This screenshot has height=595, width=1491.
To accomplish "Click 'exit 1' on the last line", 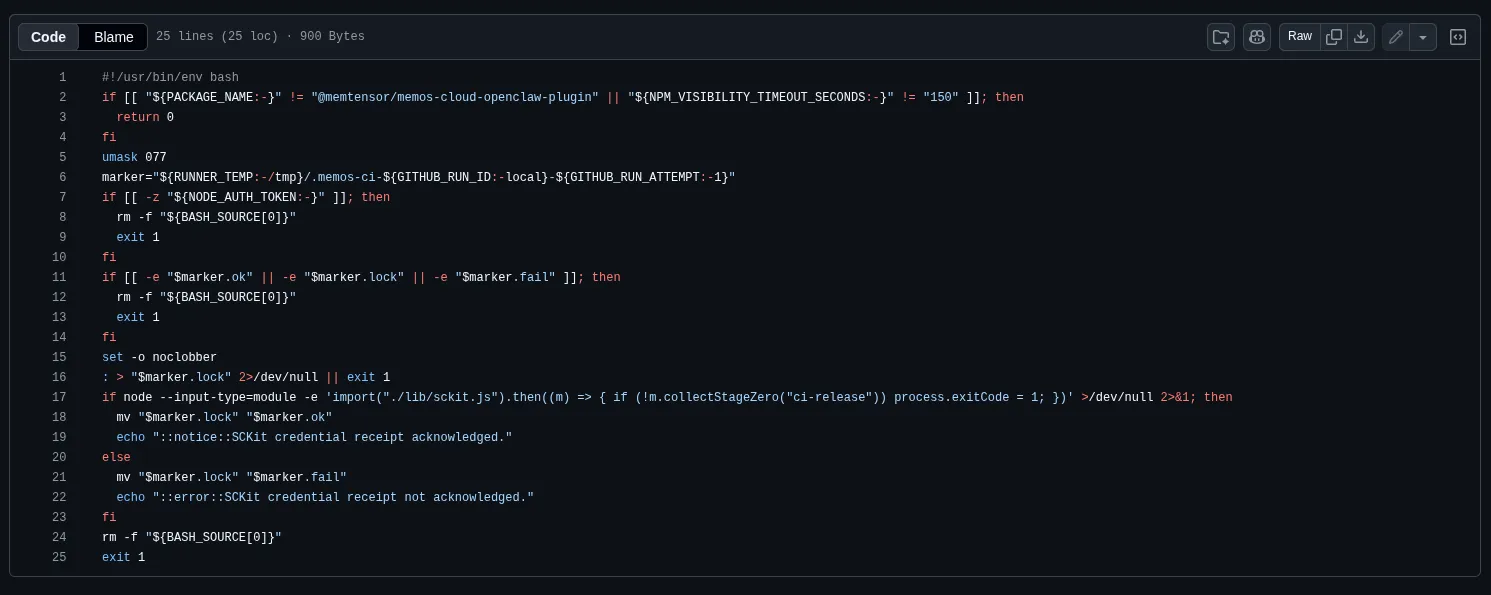I will coord(123,557).
